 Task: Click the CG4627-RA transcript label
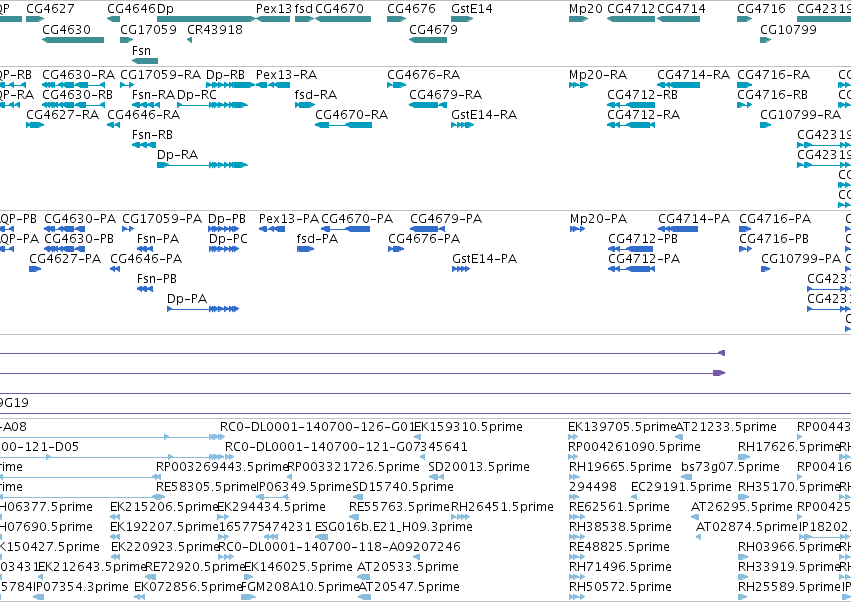pyautogui.click(x=63, y=115)
